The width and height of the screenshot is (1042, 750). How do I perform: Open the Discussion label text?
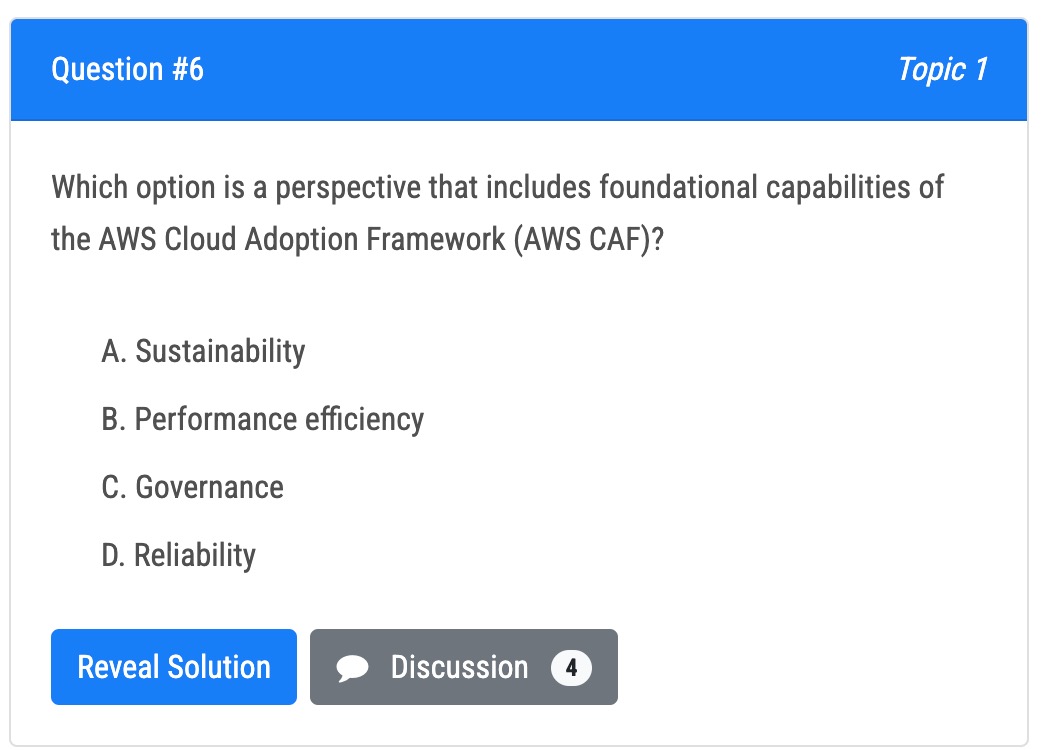point(459,667)
